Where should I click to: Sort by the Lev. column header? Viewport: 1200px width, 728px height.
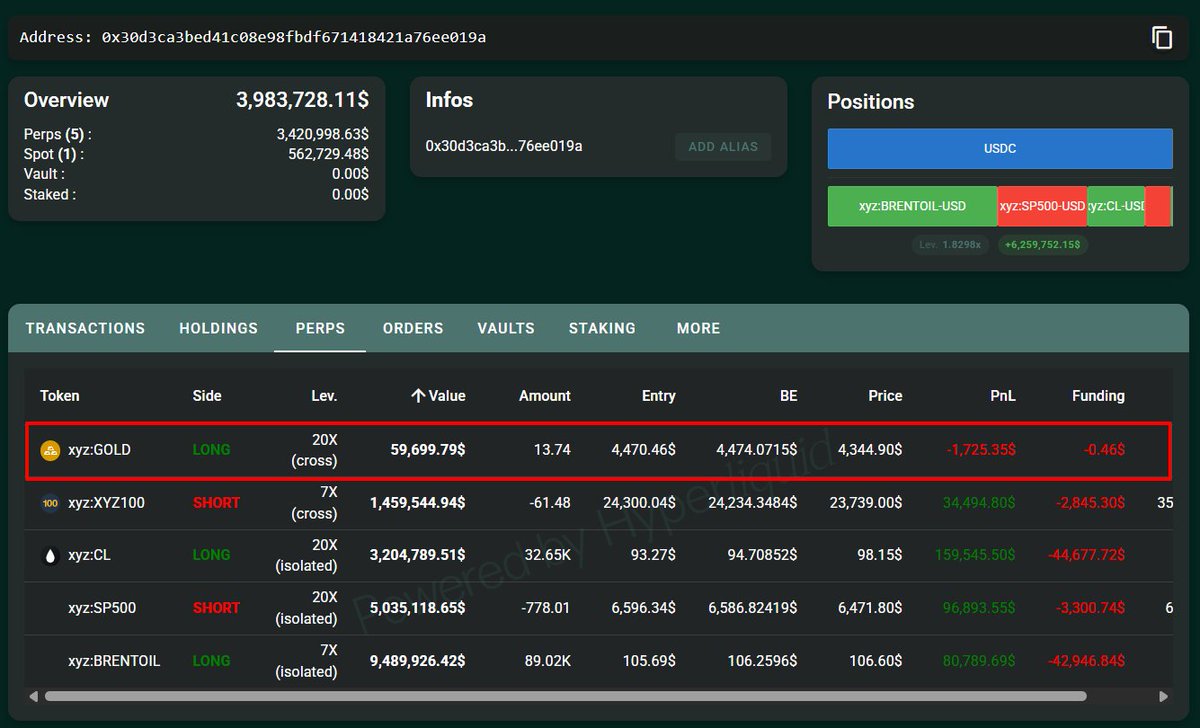point(324,396)
